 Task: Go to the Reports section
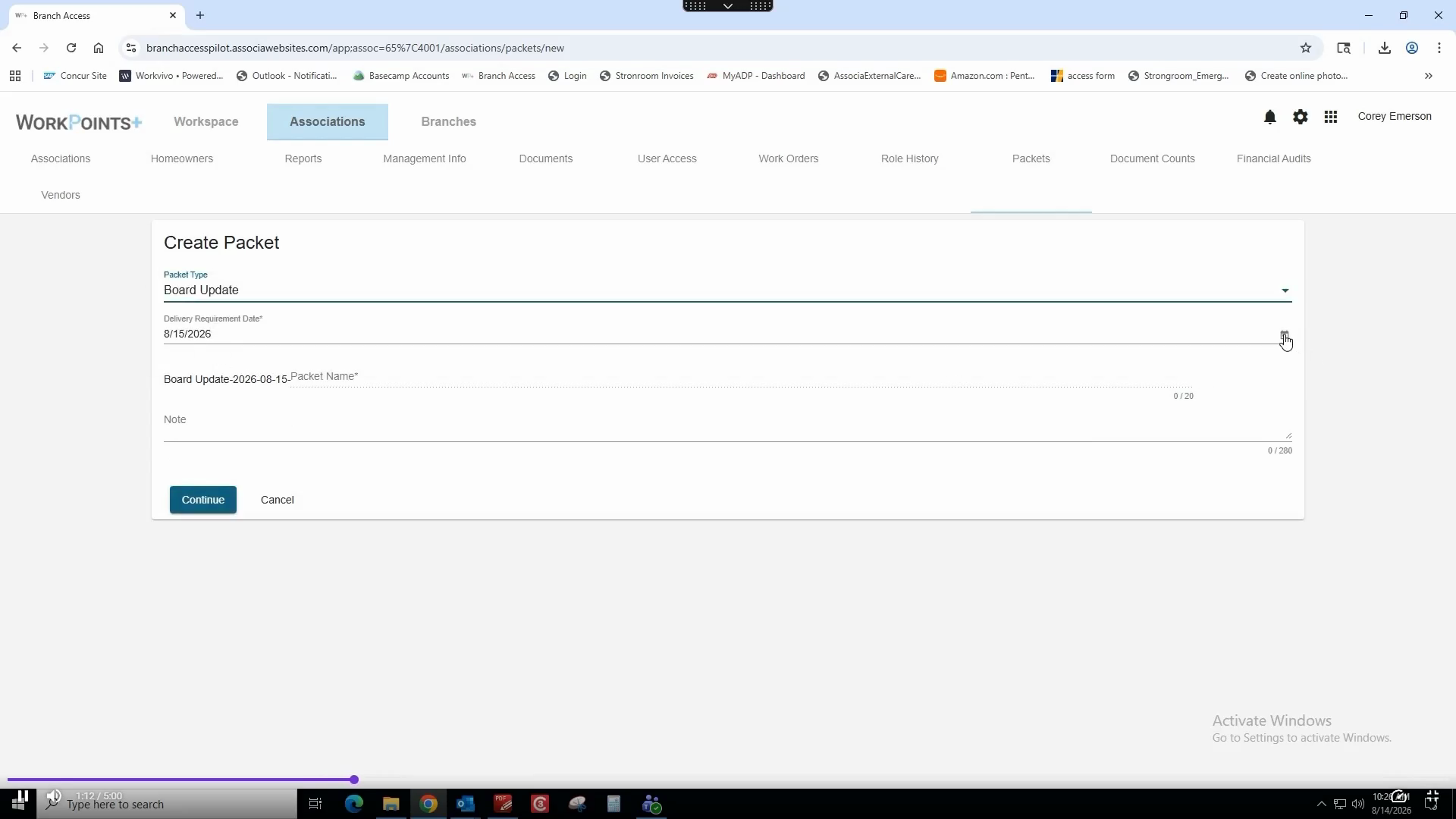(303, 158)
